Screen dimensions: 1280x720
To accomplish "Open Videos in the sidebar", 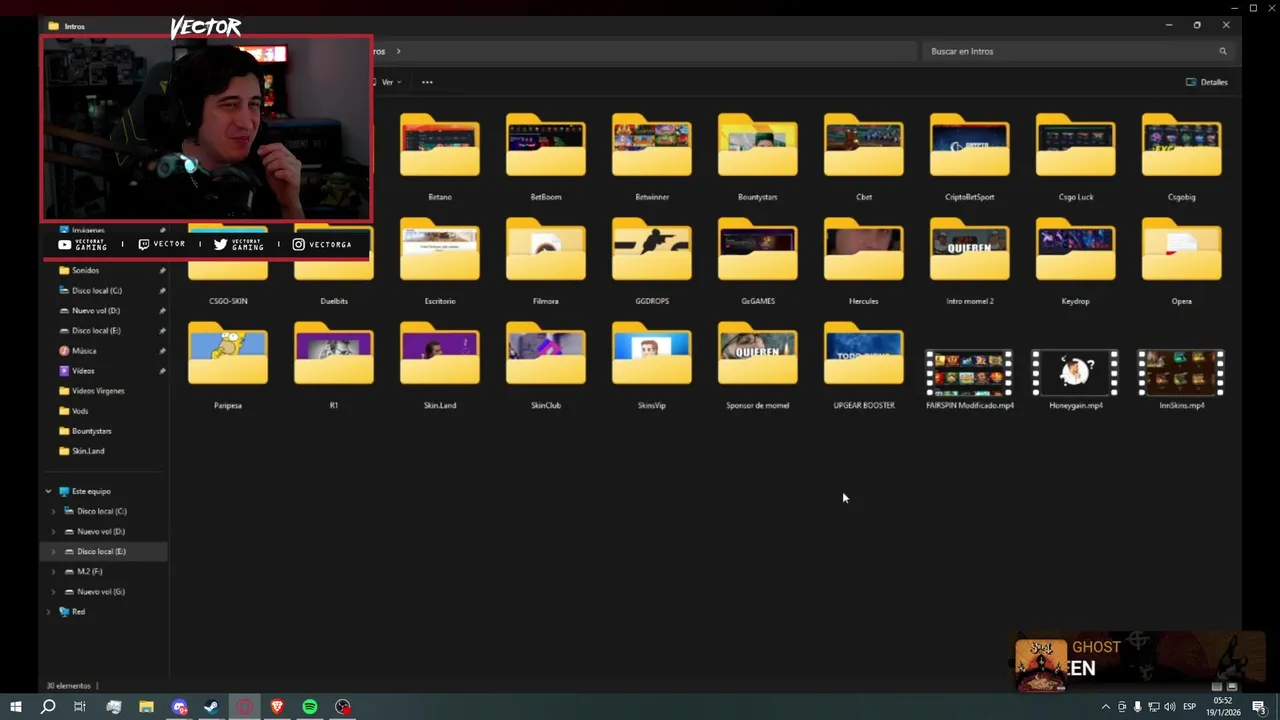I will pyautogui.click(x=83, y=371).
